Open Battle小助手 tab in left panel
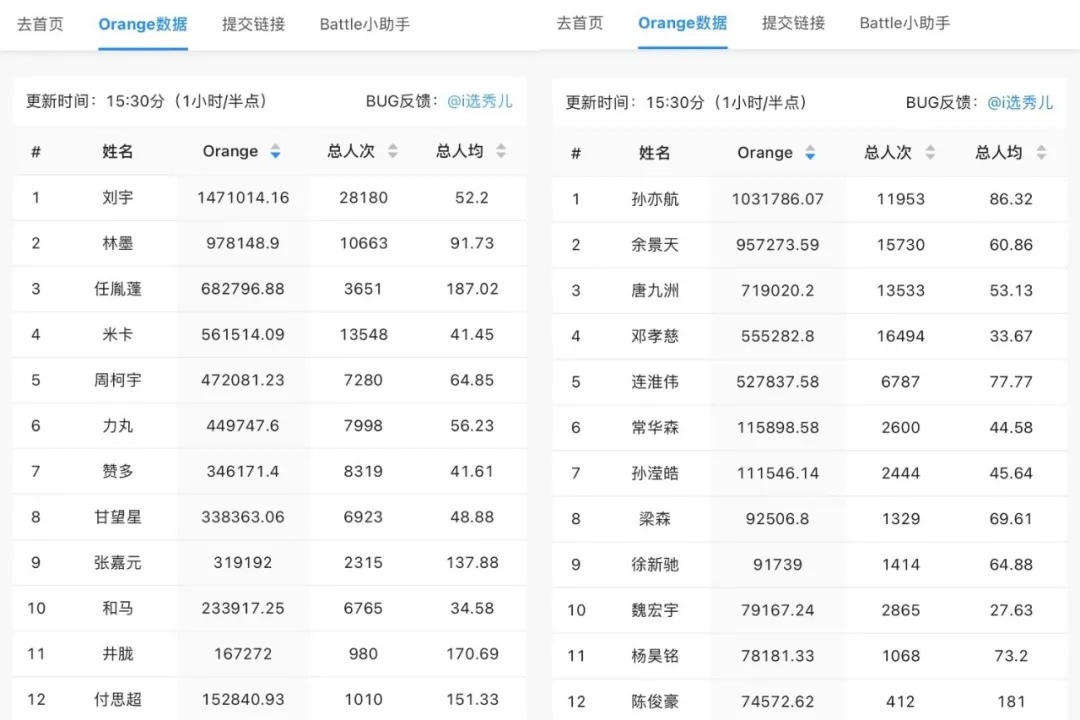 point(365,24)
